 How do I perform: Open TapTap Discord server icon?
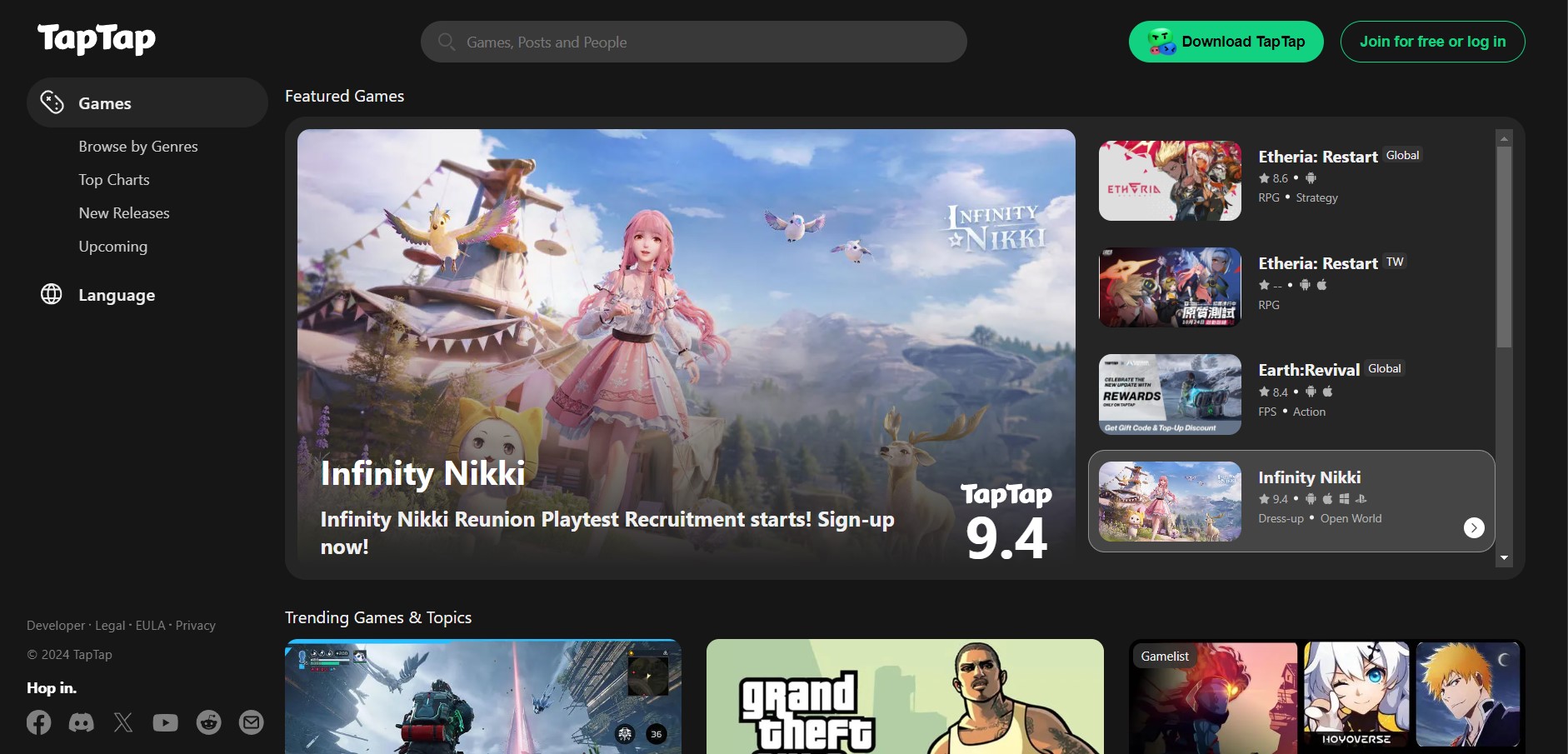tap(81, 722)
